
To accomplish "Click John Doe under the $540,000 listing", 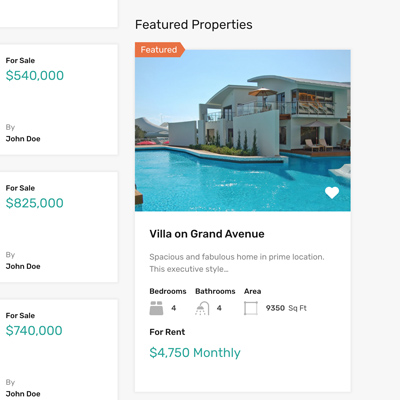I will tap(23, 139).
